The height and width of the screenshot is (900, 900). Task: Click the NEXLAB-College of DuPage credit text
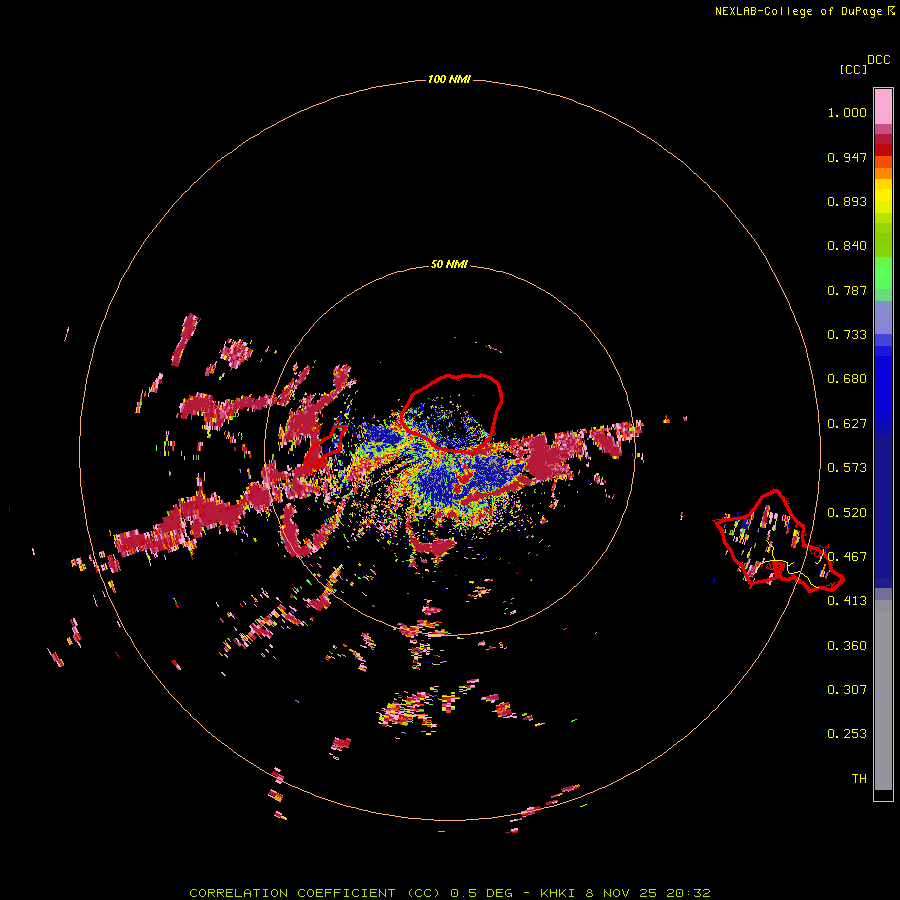(798, 11)
